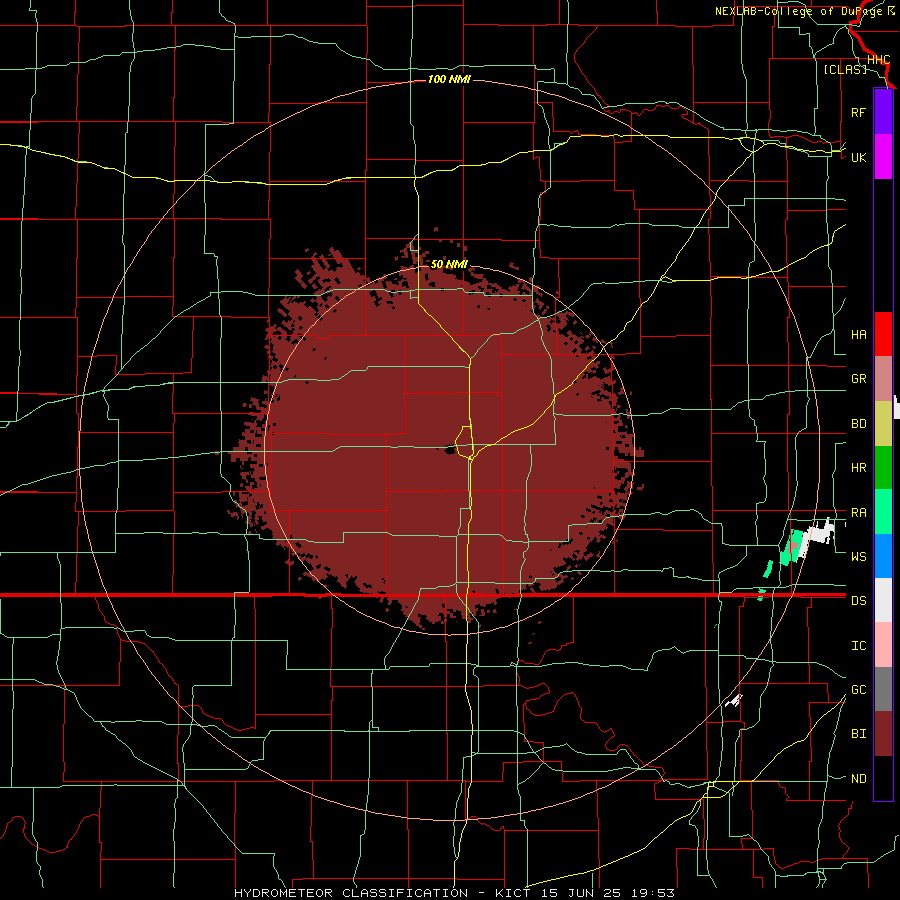Click the GC legend label
The height and width of the screenshot is (900, 900).
pyautogui.click(x=858, y=690)
